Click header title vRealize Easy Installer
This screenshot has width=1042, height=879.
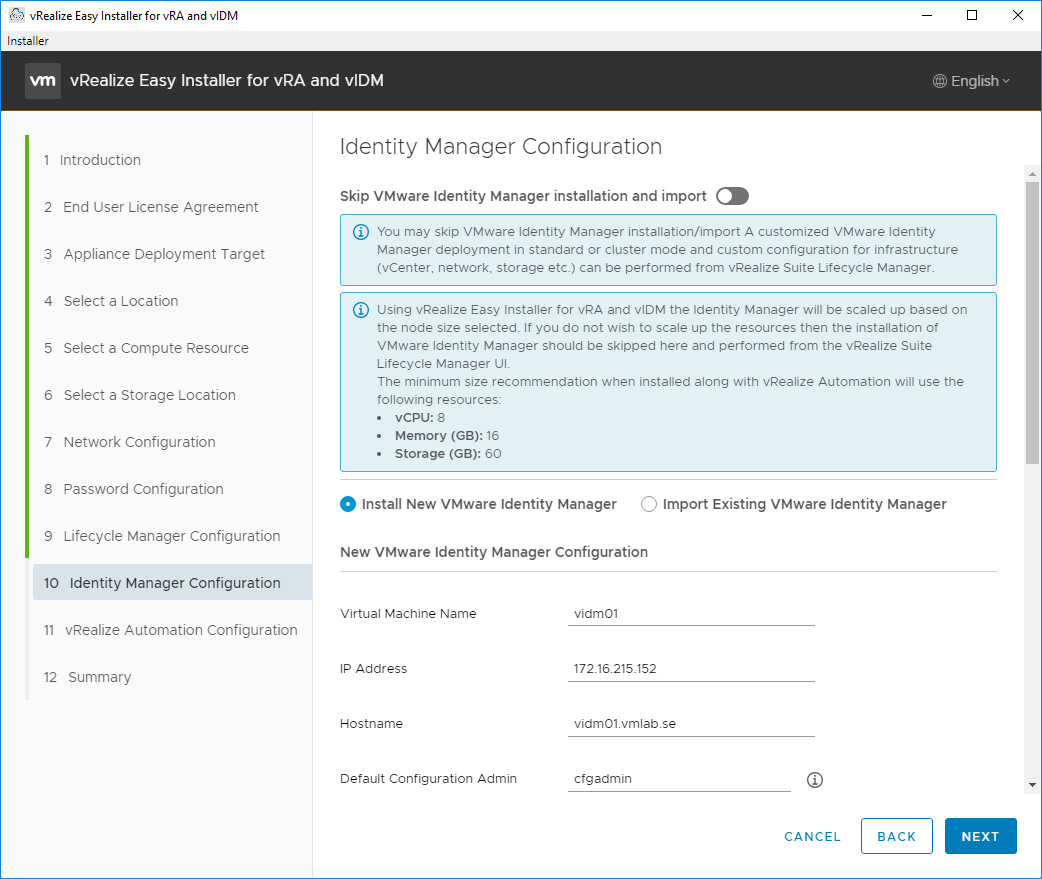227,80
